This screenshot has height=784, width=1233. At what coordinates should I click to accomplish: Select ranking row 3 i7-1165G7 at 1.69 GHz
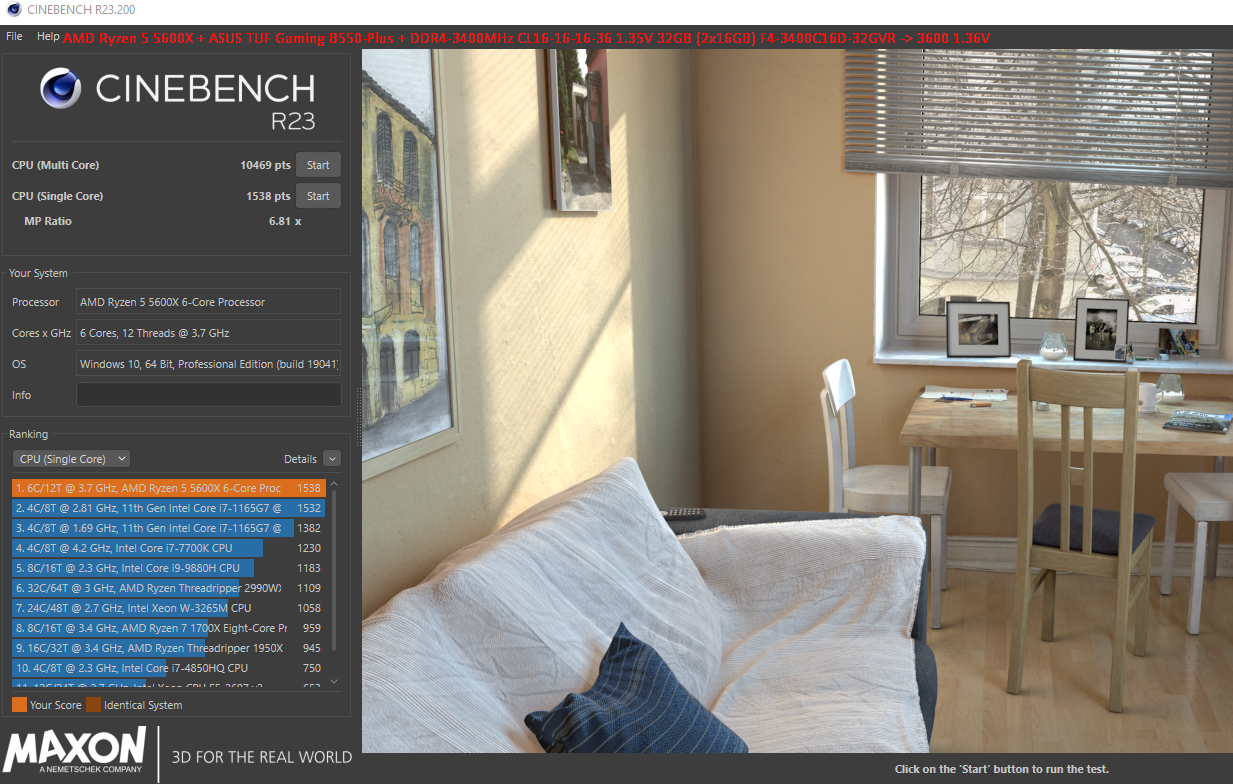click(168, 528)
